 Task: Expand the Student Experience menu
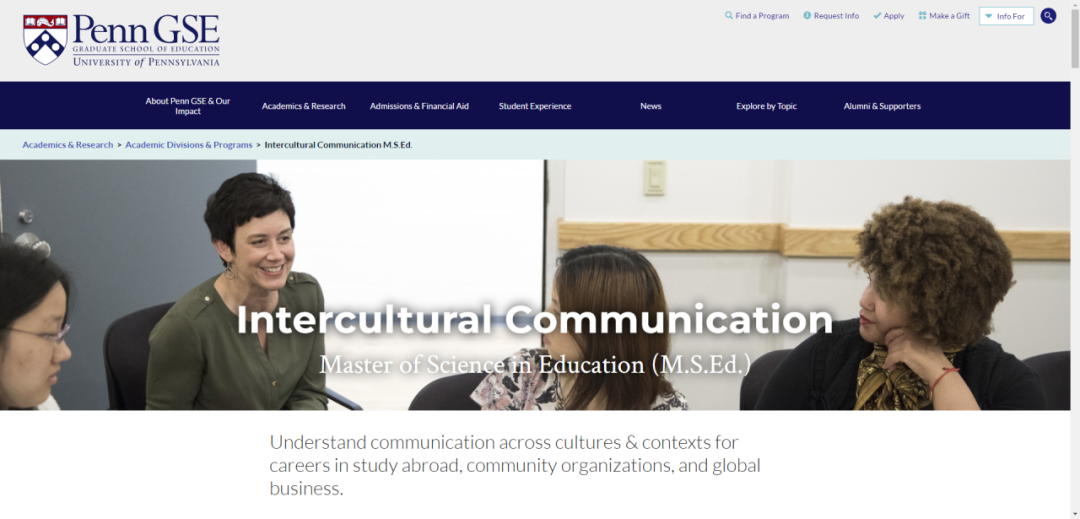pos(535,106)
